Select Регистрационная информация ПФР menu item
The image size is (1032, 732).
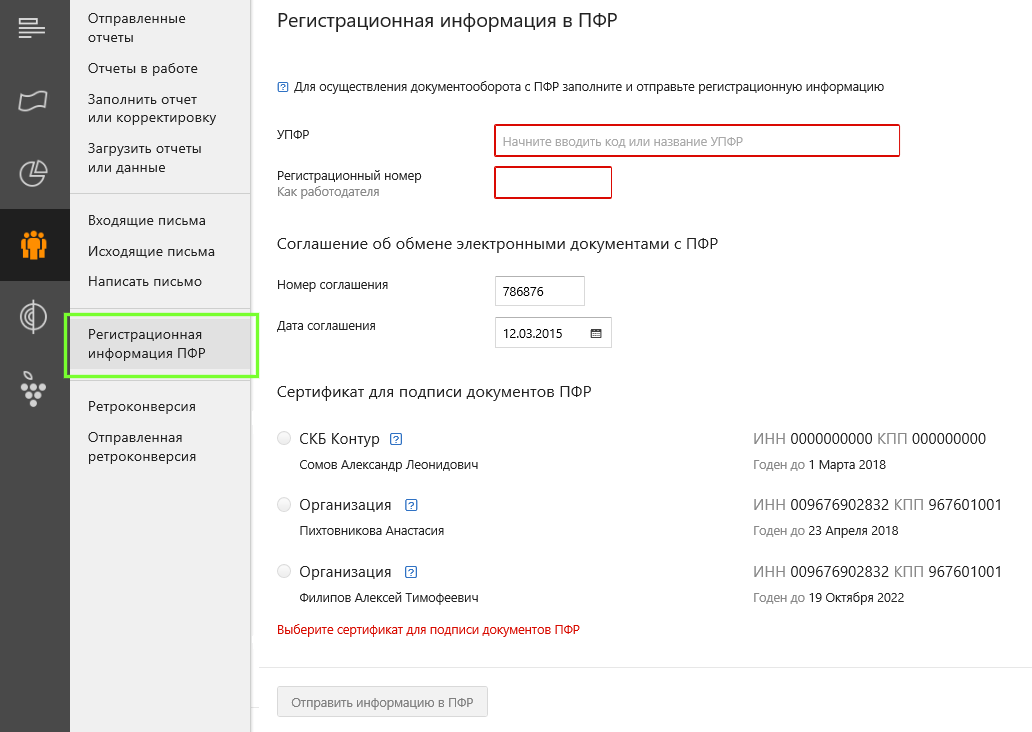point(161,344)
